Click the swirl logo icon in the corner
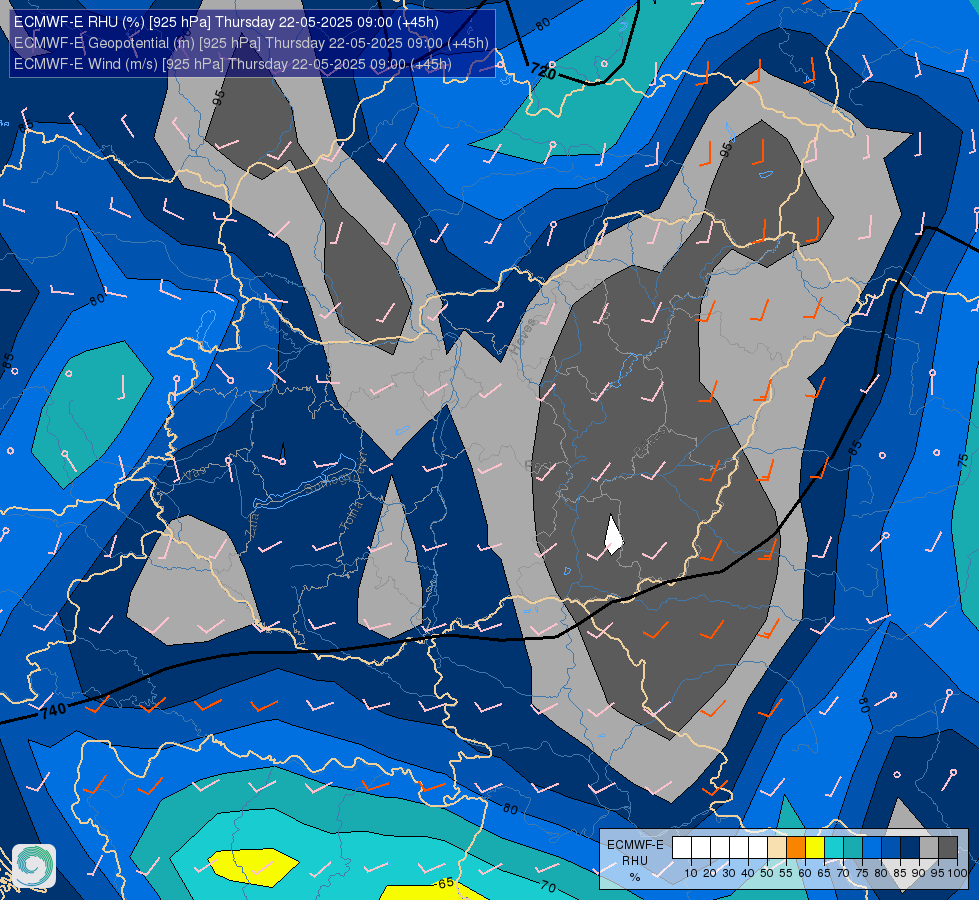The height and width of the screenshot is (900, 979). [34, 866]
